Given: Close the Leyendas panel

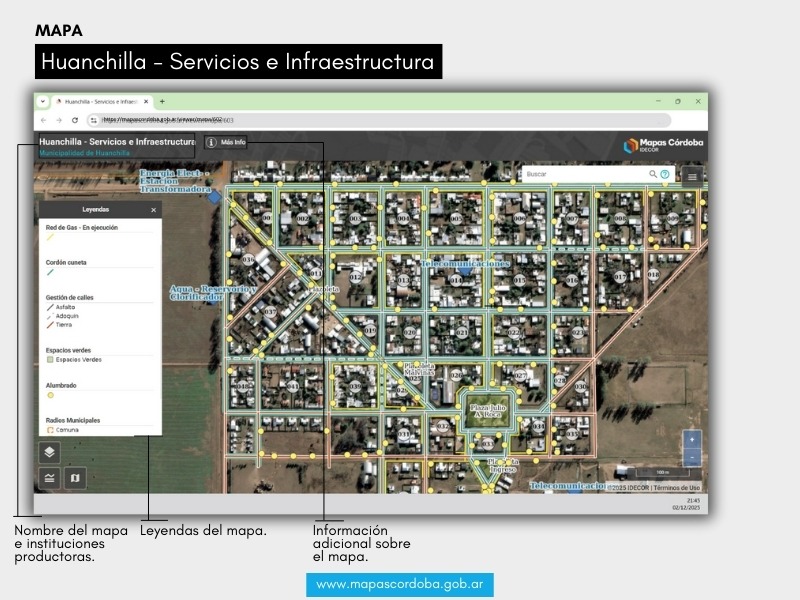Looking at the screenshot, I should pos(153,210).
